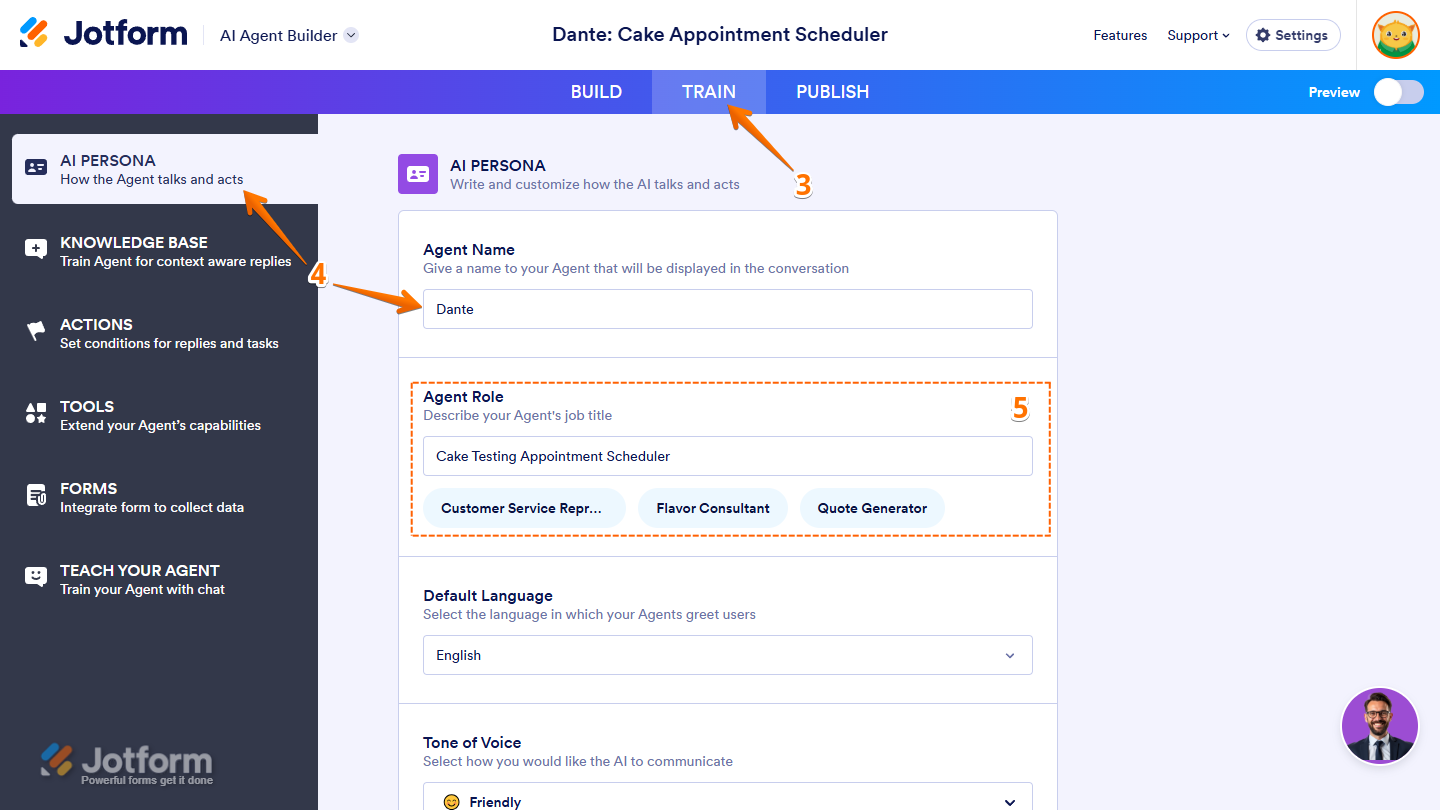Switch to the BUILD tab
Viewport: 1440px width, 810px height.
596,92
